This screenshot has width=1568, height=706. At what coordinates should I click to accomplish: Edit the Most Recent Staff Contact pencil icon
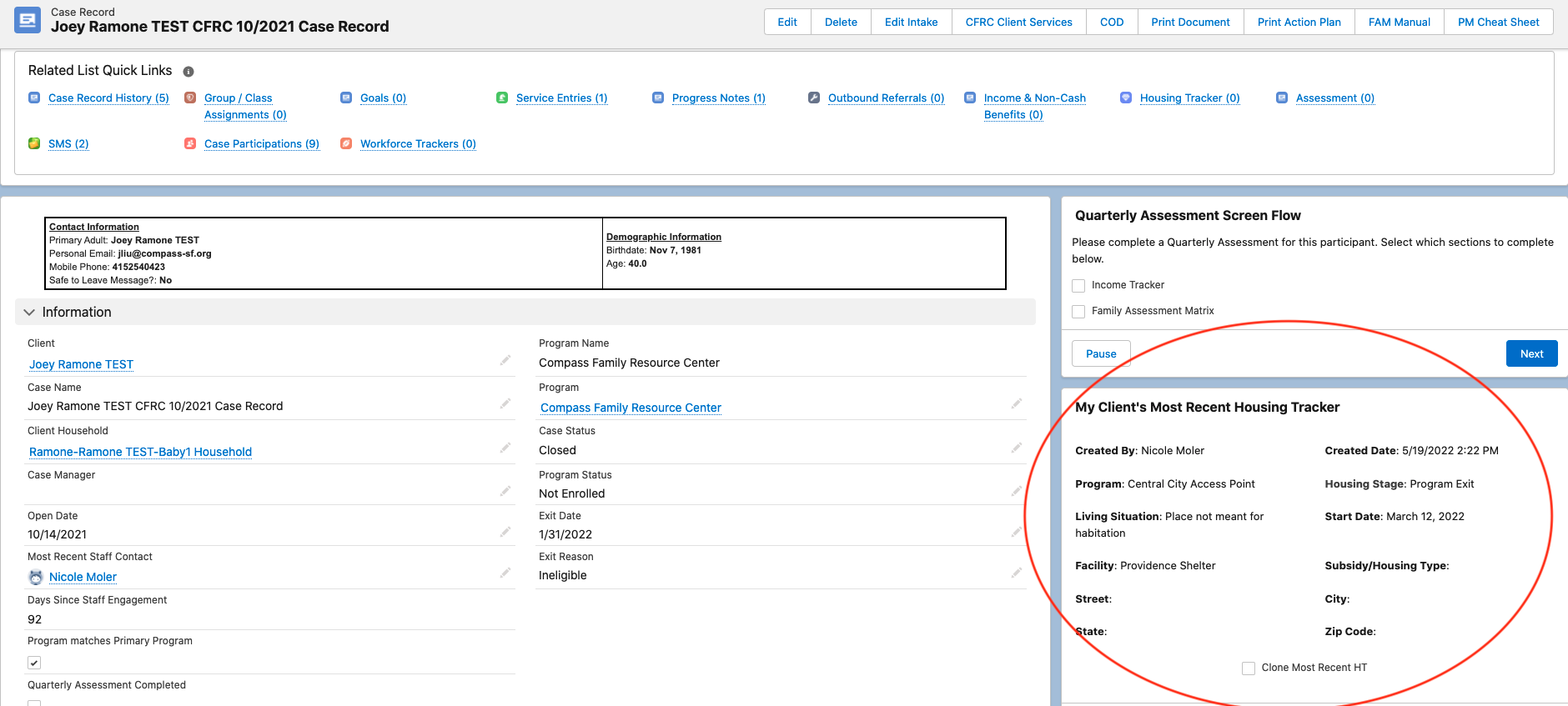coord(505,573)
